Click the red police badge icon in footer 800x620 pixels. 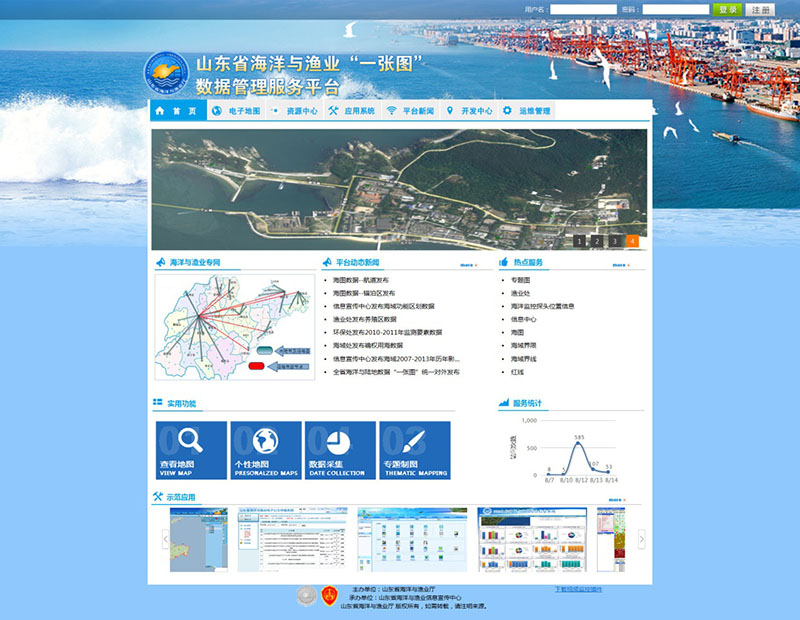pos(330,596)
